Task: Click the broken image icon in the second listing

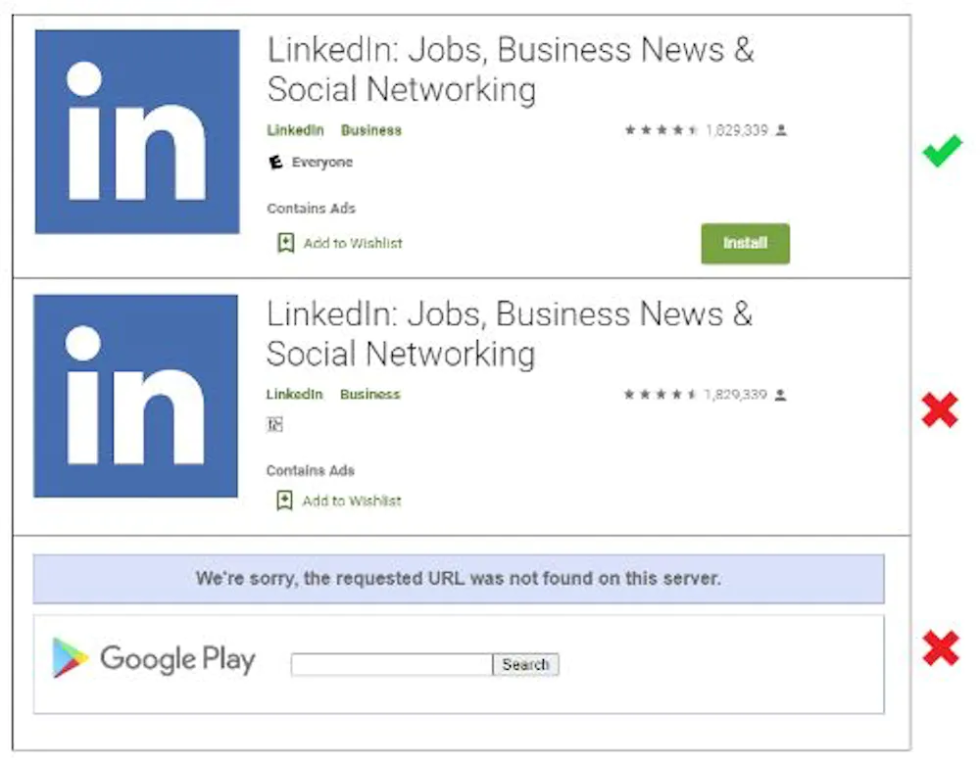Action: [274, 424]
